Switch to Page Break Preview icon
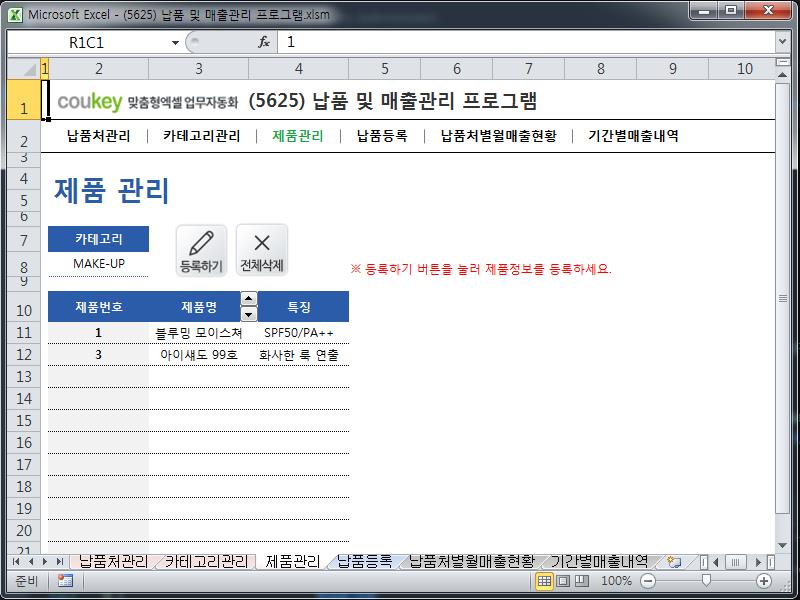The image size is (800, 600). [582, 581]
